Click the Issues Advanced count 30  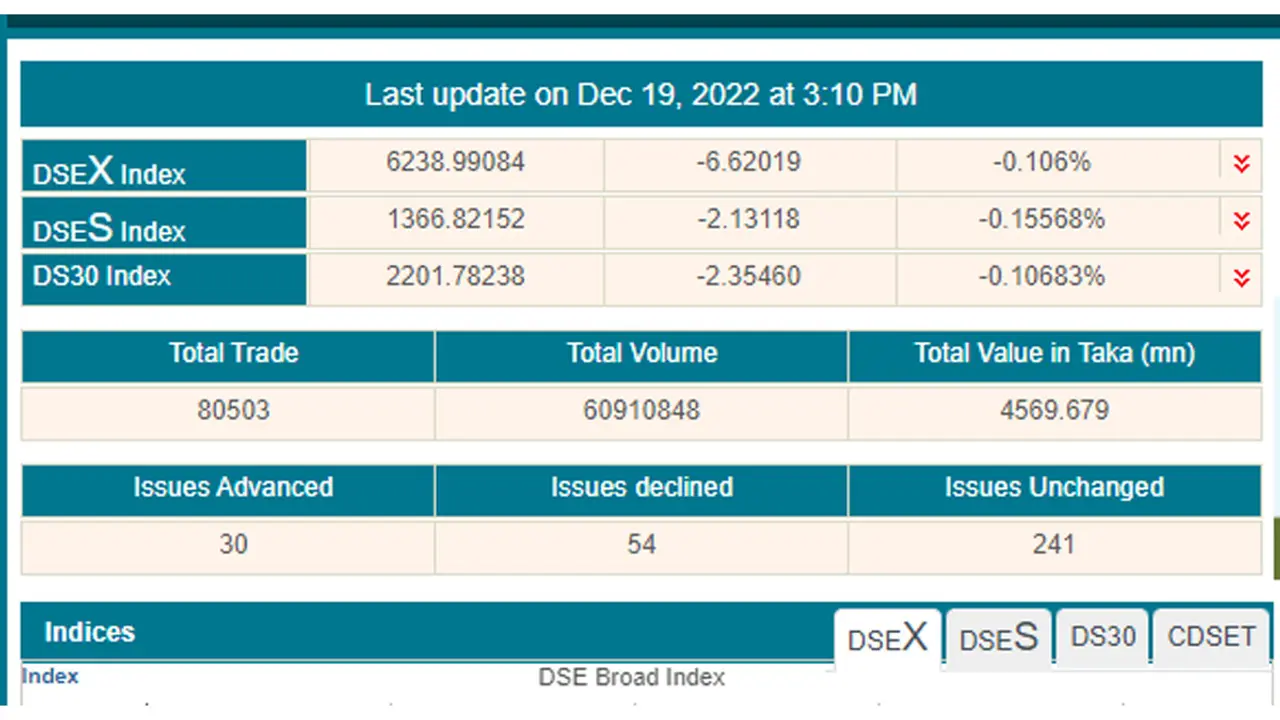(233, 544)
